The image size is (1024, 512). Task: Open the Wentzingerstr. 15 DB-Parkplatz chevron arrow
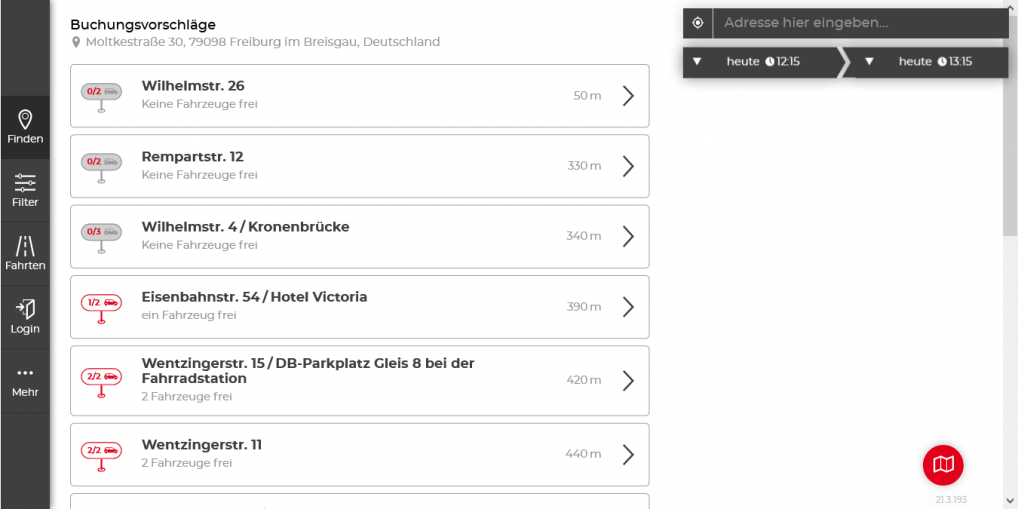[628, 381]
